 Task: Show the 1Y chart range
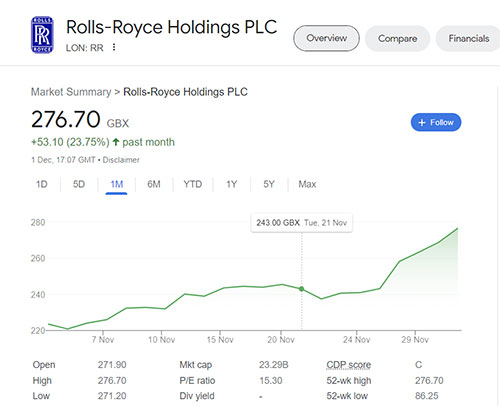point(232,184)
